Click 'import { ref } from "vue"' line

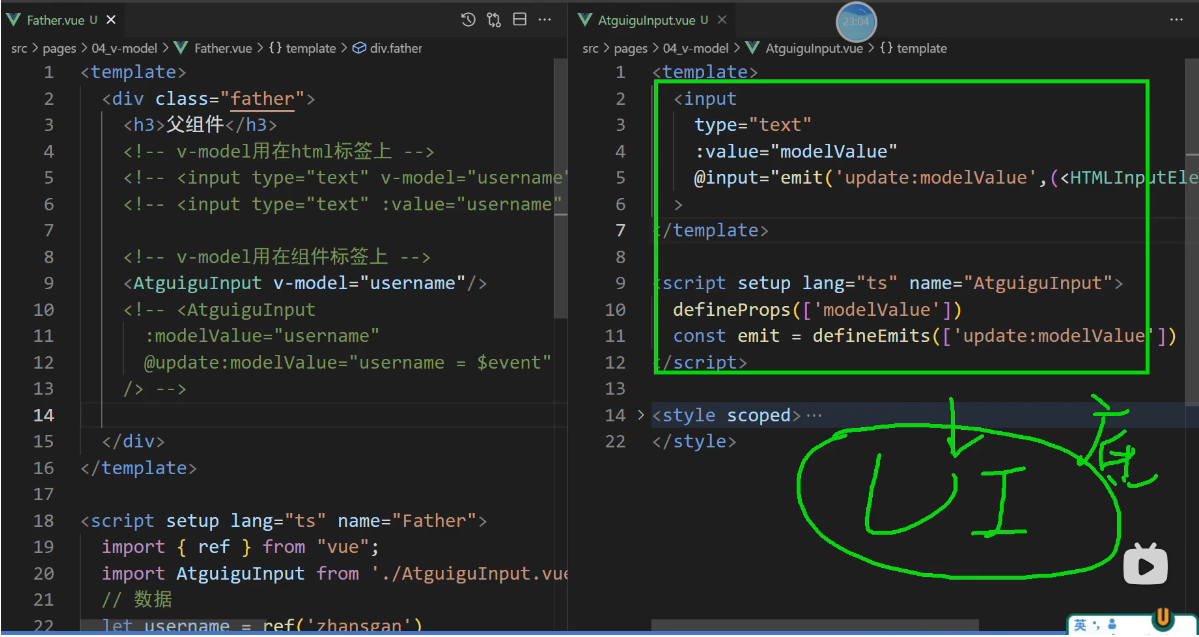pos(241,547)
